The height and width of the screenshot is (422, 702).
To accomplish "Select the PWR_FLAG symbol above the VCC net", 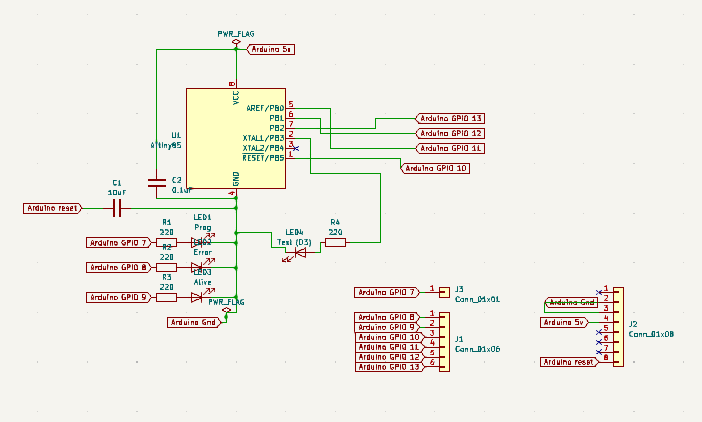I will (236, 42).
